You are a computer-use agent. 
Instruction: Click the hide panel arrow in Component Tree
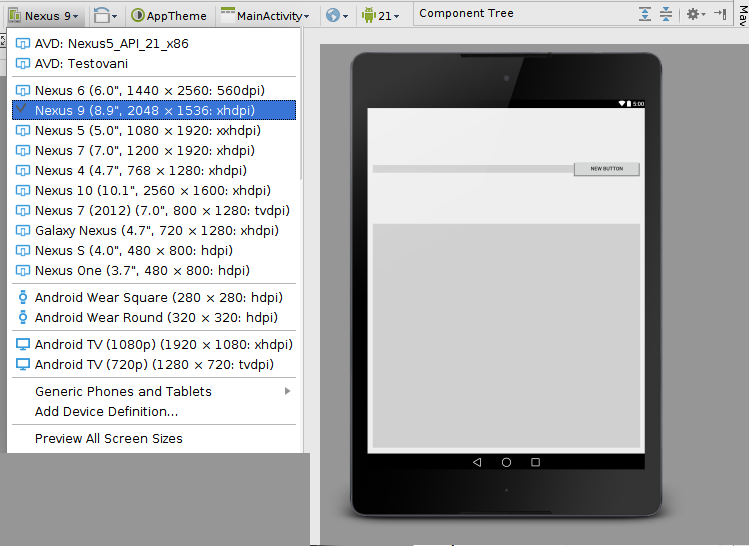pos(720,14)
